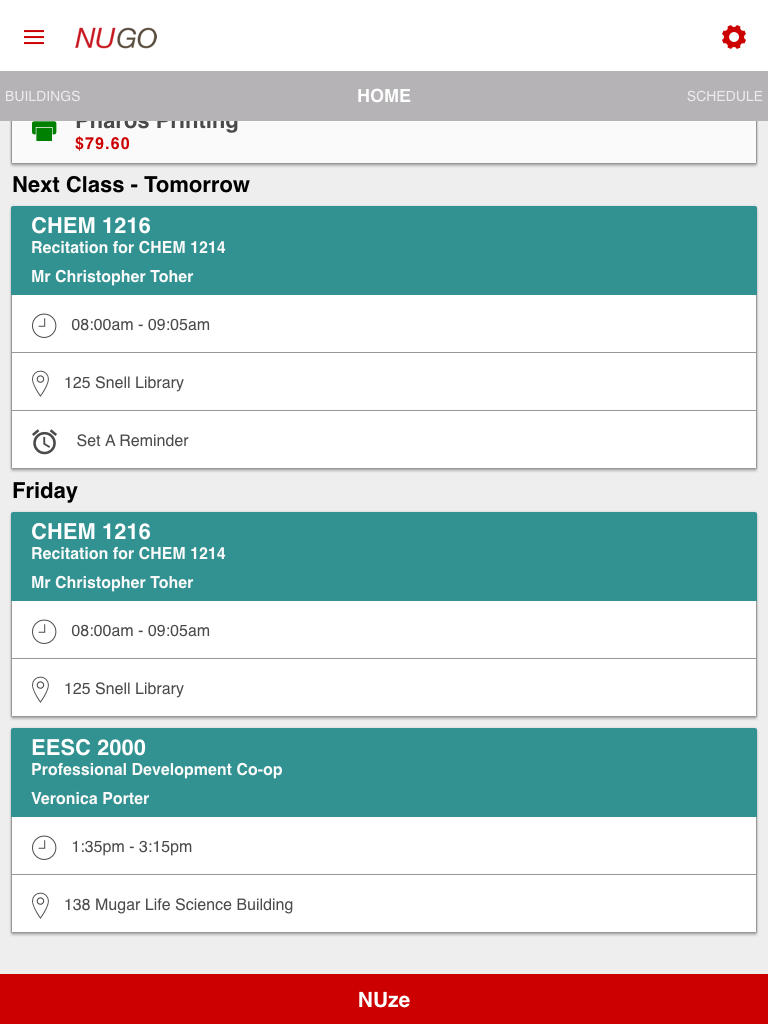
Task: Tap the Friday CHEM 1216 clock icon
Action: pos(44,631)
